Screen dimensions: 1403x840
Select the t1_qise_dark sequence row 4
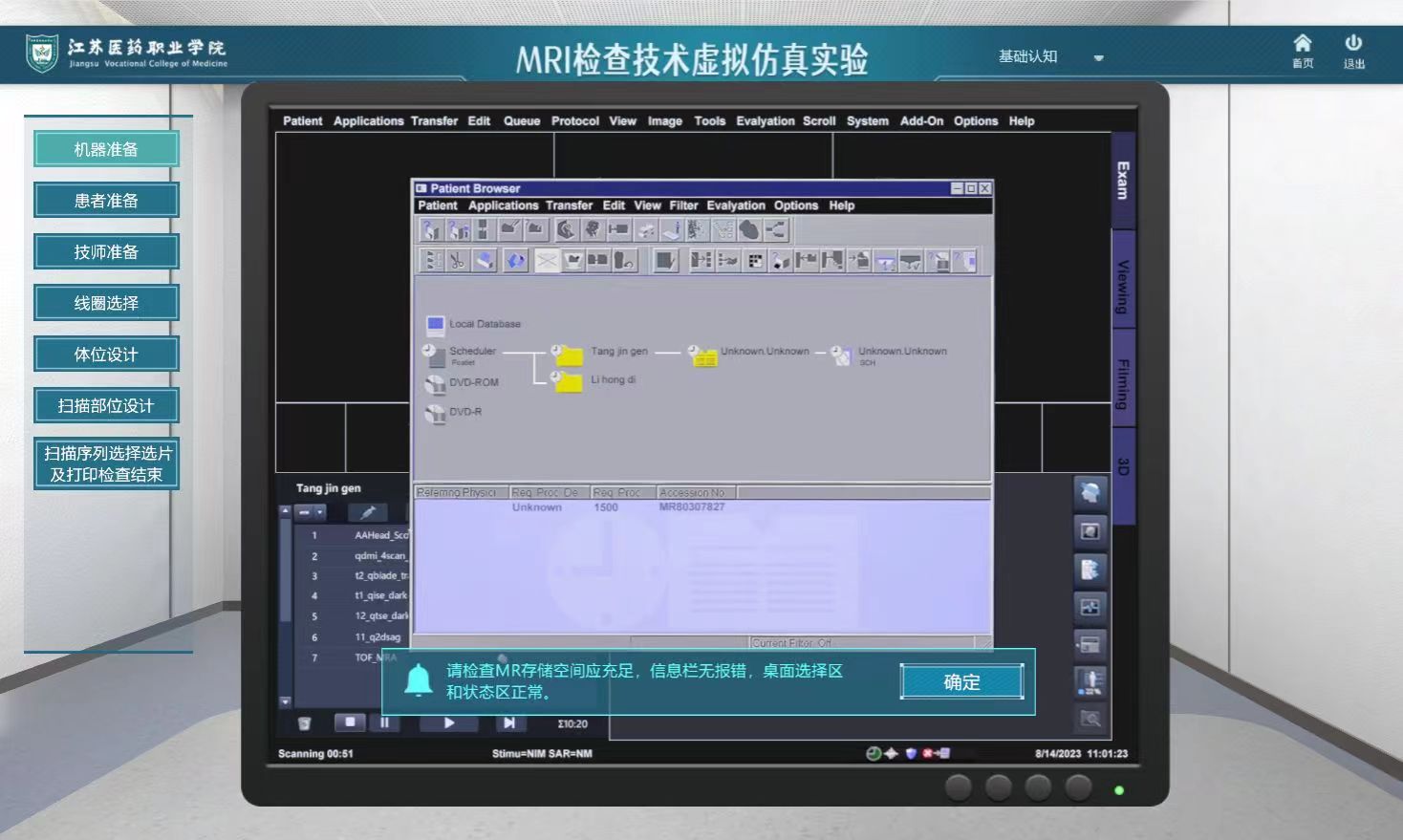coord(380,595)
